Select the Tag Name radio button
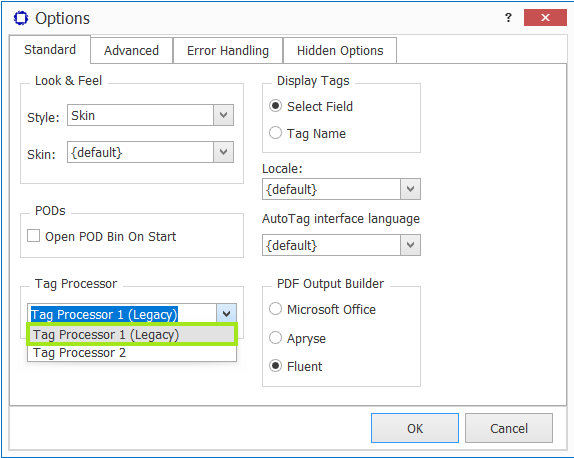 click(275, 133)
